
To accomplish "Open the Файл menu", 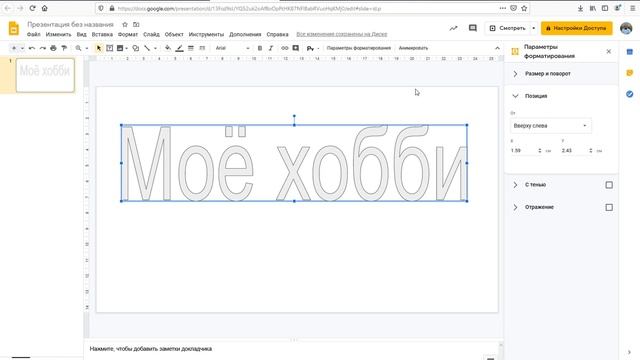I will click(x=33, y=34).
